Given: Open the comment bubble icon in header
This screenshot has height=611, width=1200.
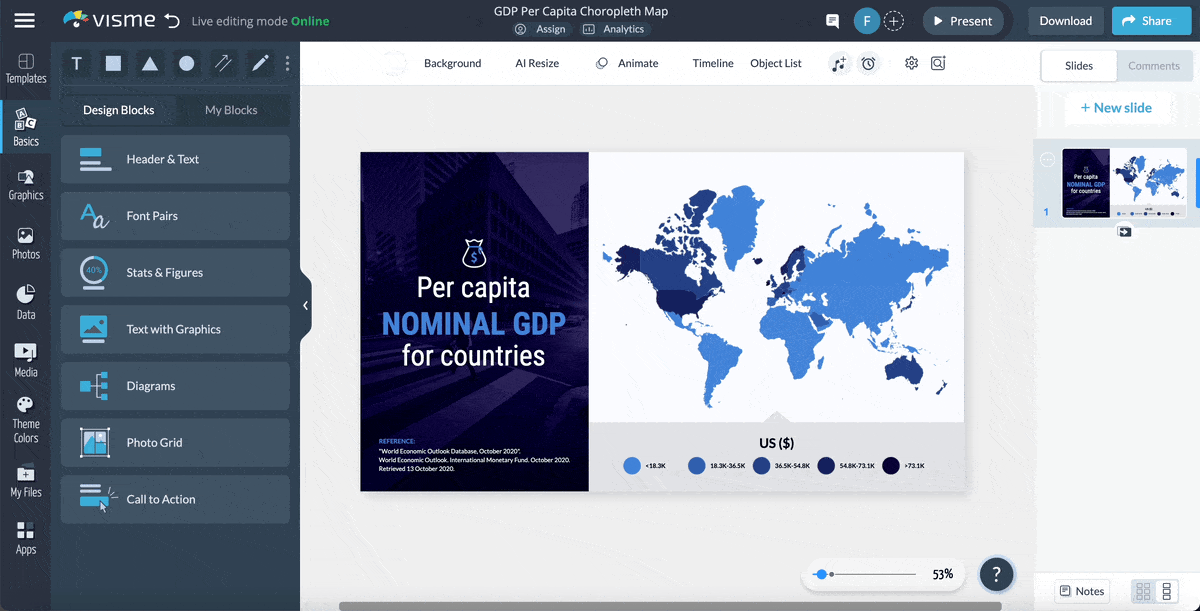Looking at the screenshot, I should [x=832, y=21].
